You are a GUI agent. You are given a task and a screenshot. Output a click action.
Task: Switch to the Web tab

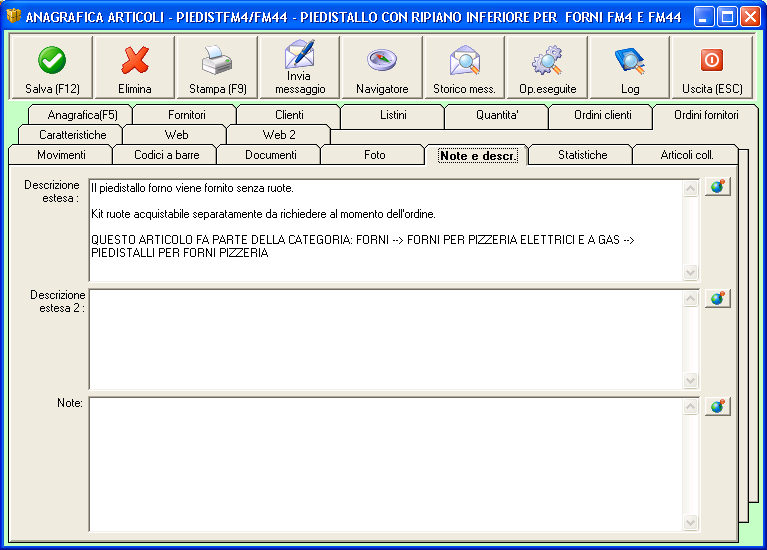coord(176,135)
